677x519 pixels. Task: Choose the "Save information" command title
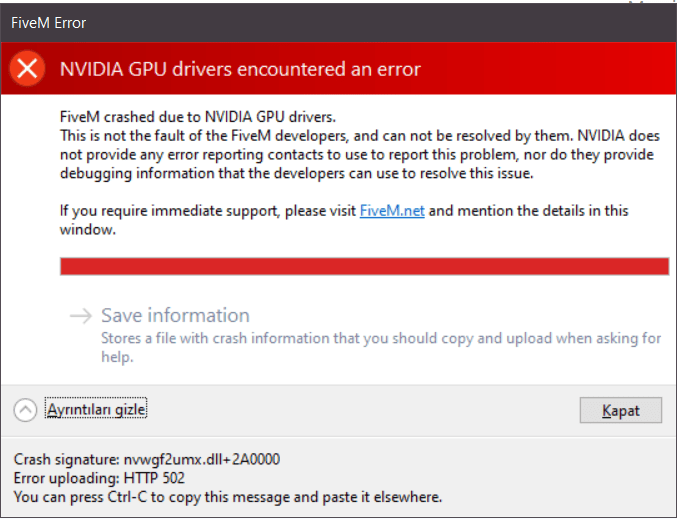175,316
